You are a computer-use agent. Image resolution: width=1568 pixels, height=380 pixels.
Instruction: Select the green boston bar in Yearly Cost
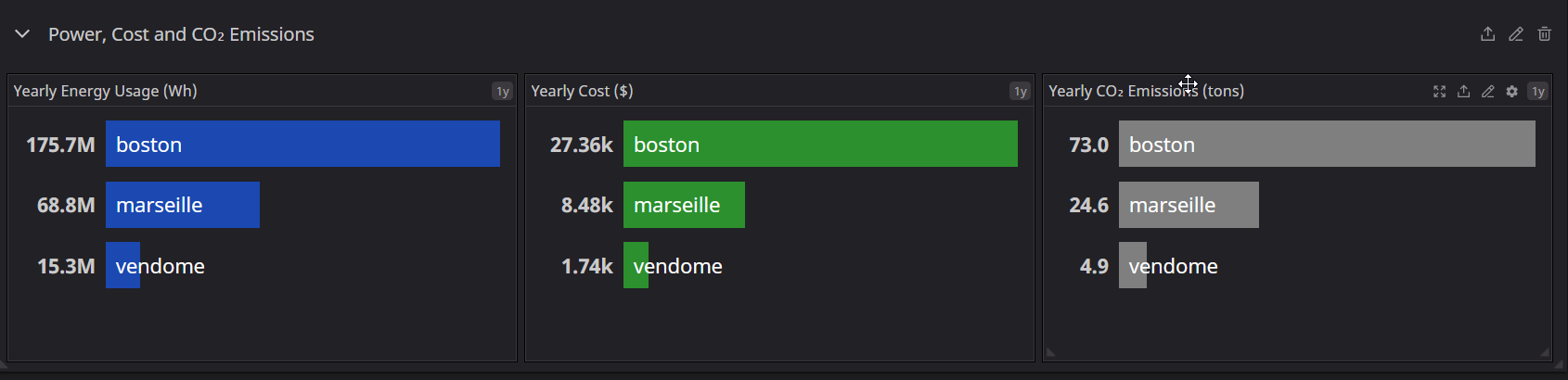(x=820, y=144)
